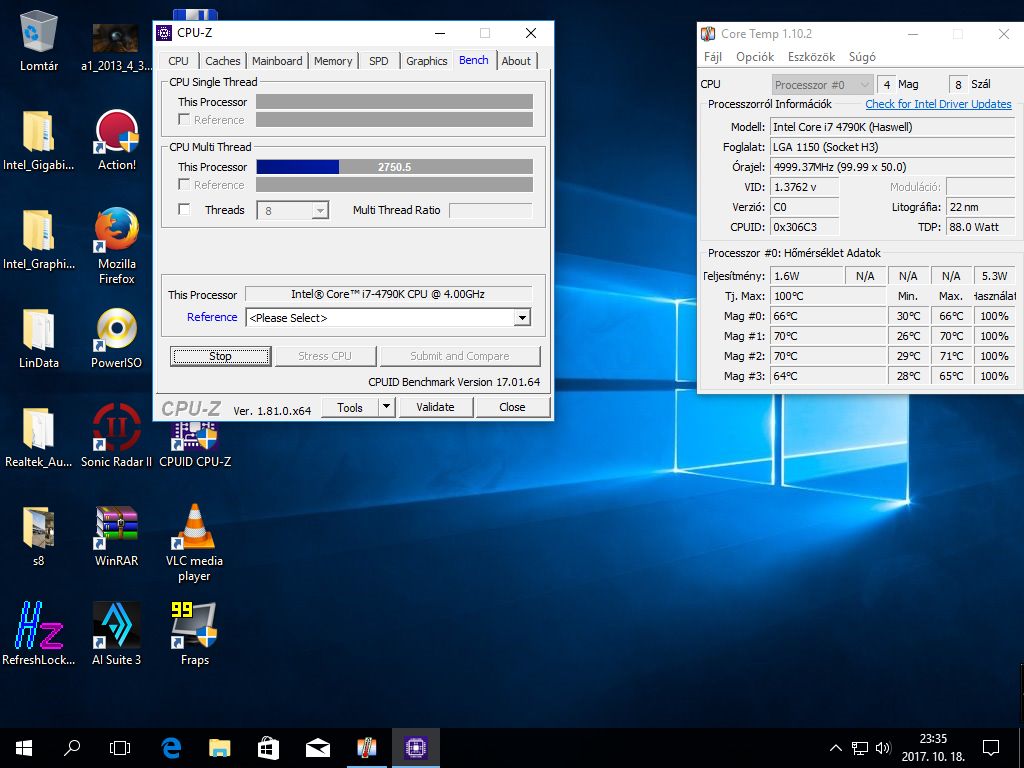Click the Close button in CPU-Z
Viewport: 1024px width, 768px height.
tap(512, 407)
